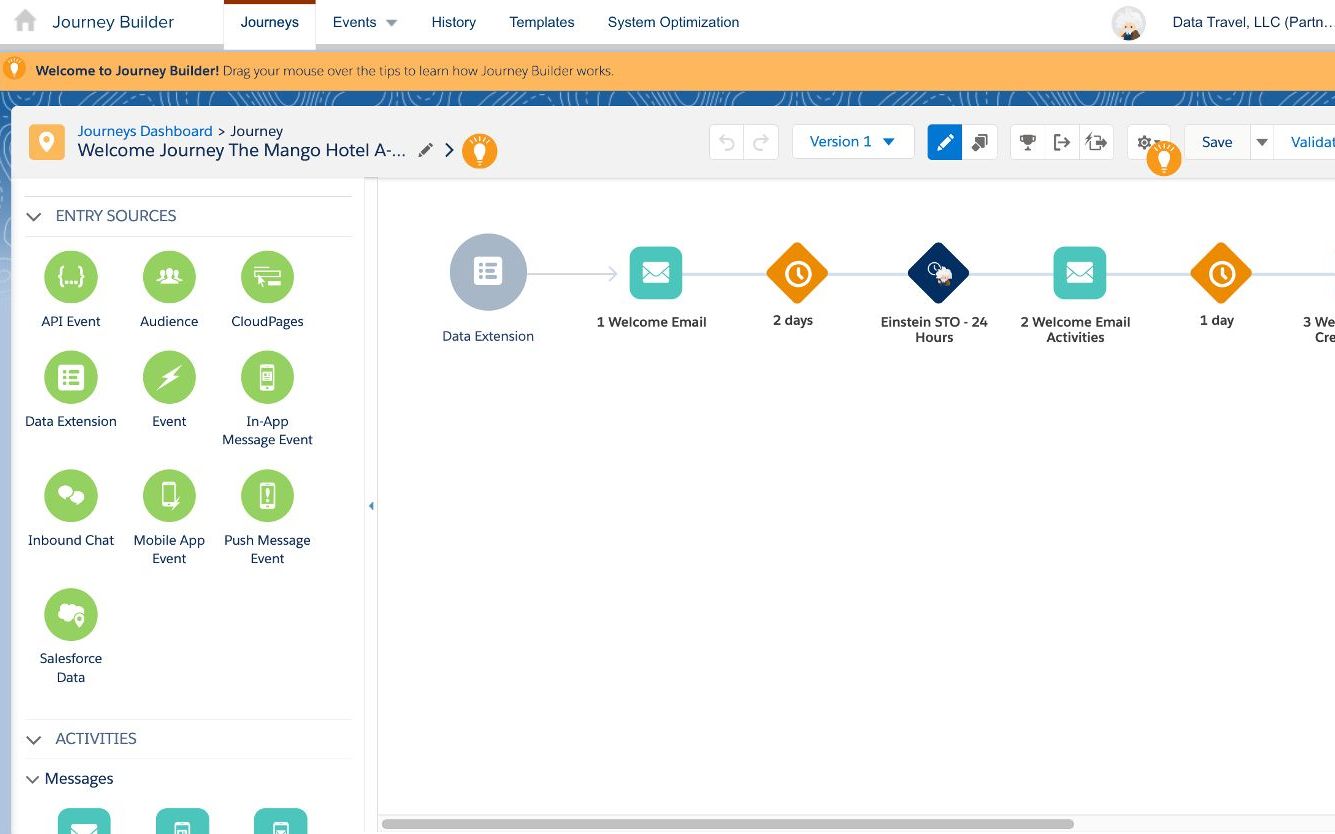Open the Templates tab

click(542, 22)
